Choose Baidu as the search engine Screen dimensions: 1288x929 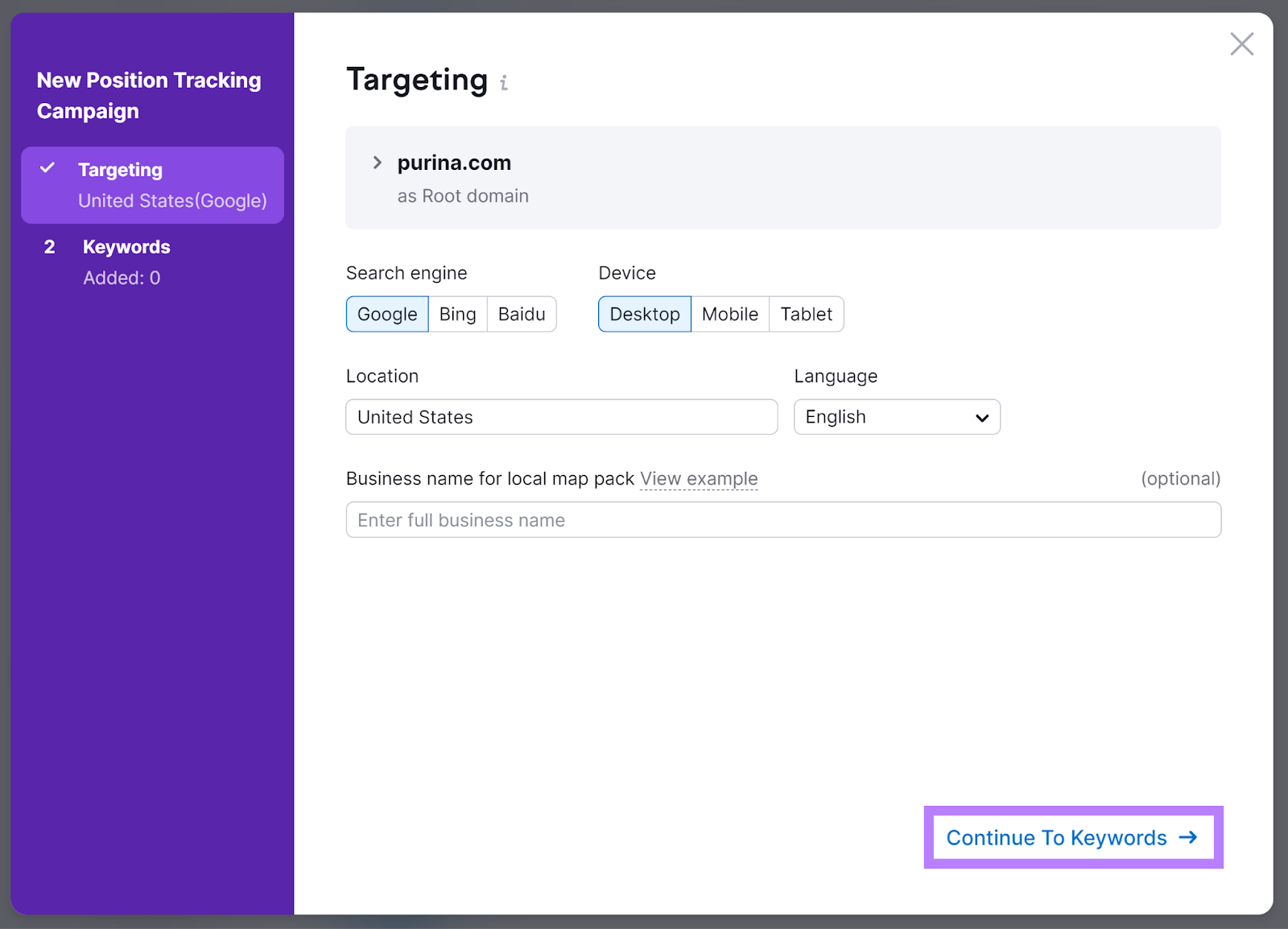coord(522,314)
